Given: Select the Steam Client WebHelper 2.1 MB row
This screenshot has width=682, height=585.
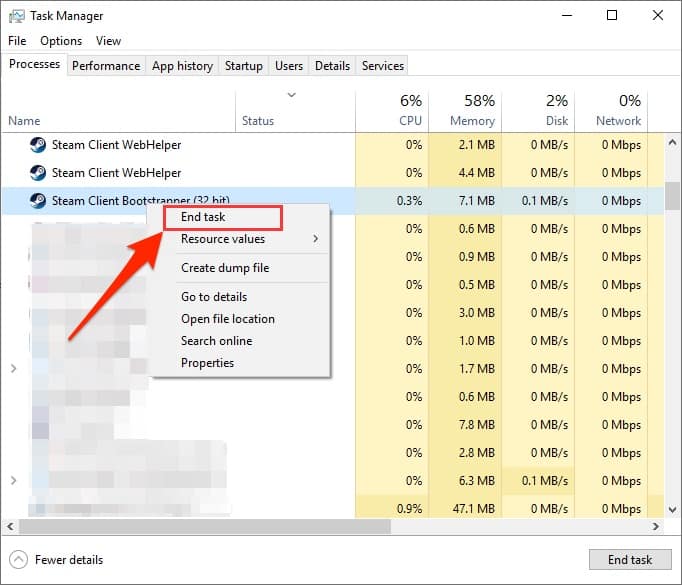Looking at the screenshot, I should point(332,145).
